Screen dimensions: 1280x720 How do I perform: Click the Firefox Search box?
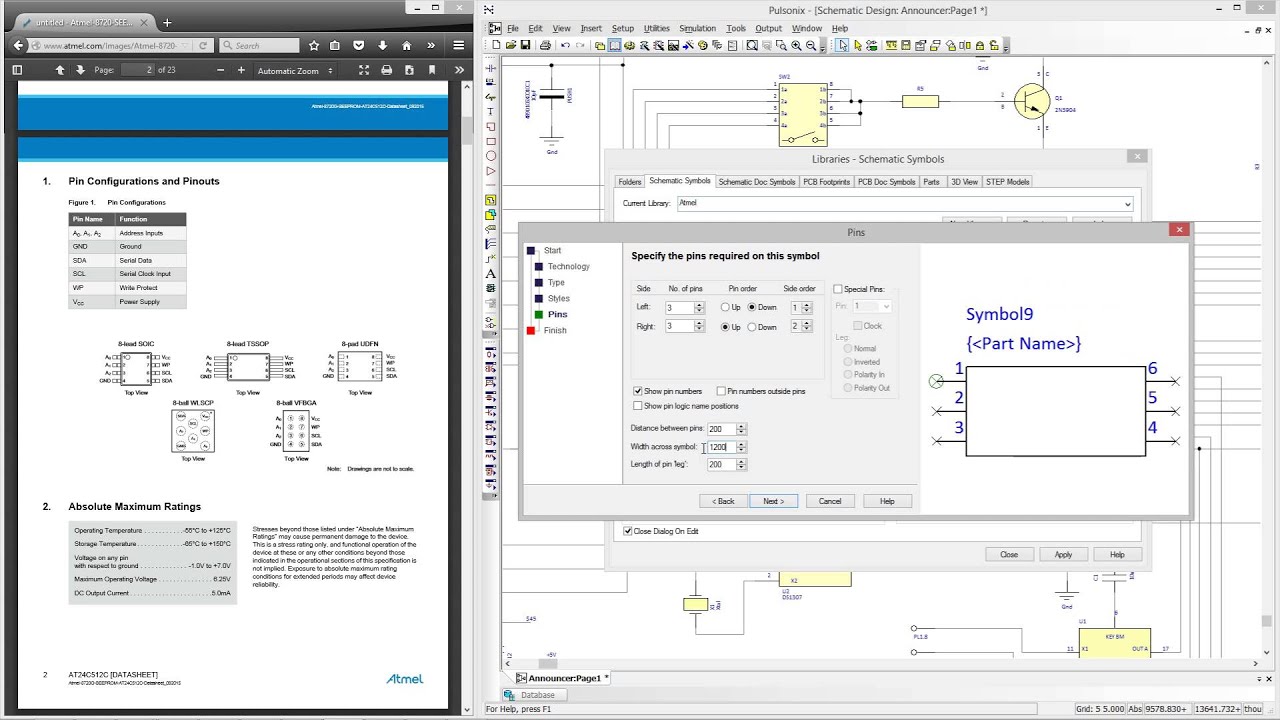(x=259, y=45)
